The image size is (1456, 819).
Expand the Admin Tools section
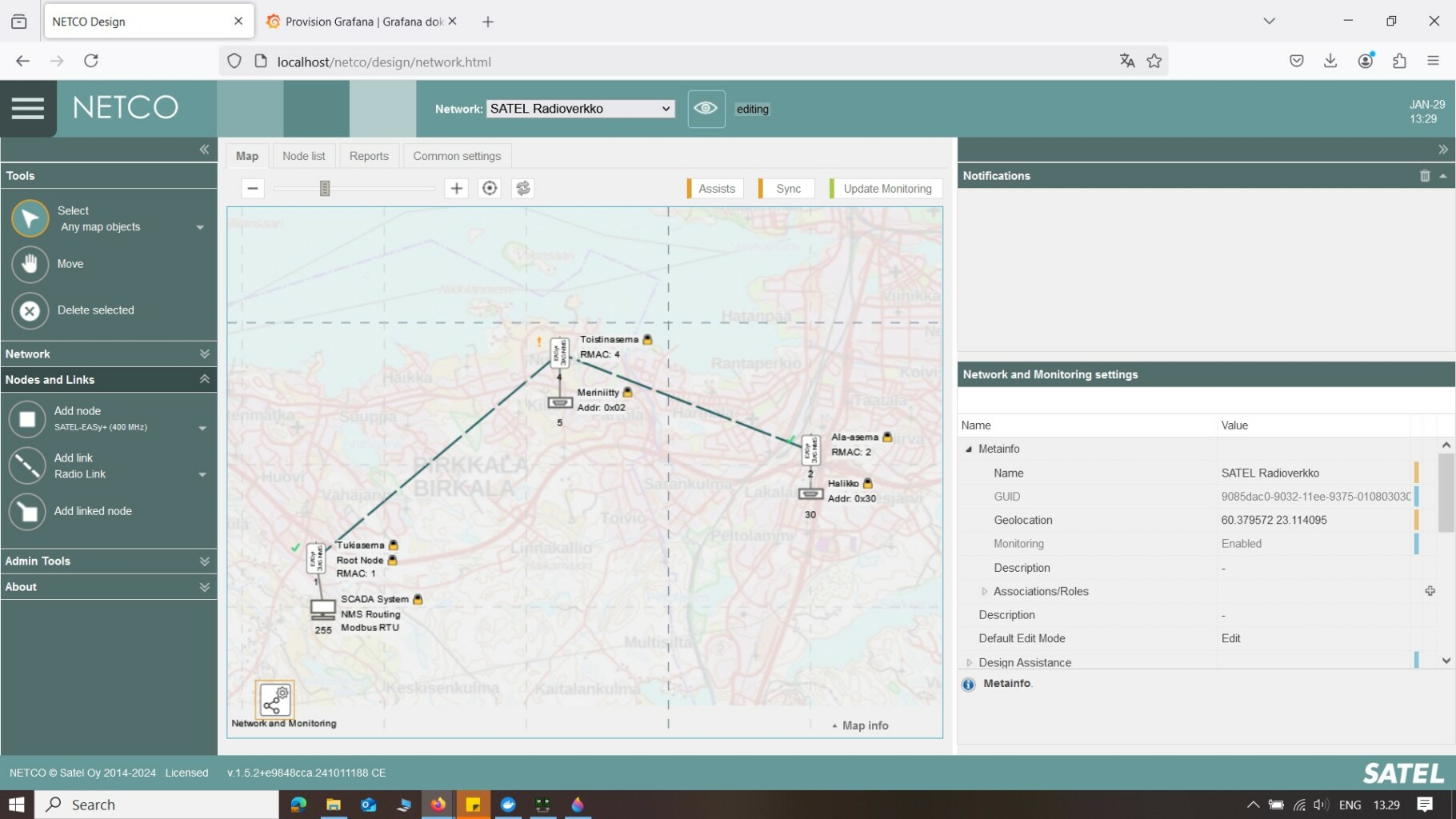click(x=108, y=561)
